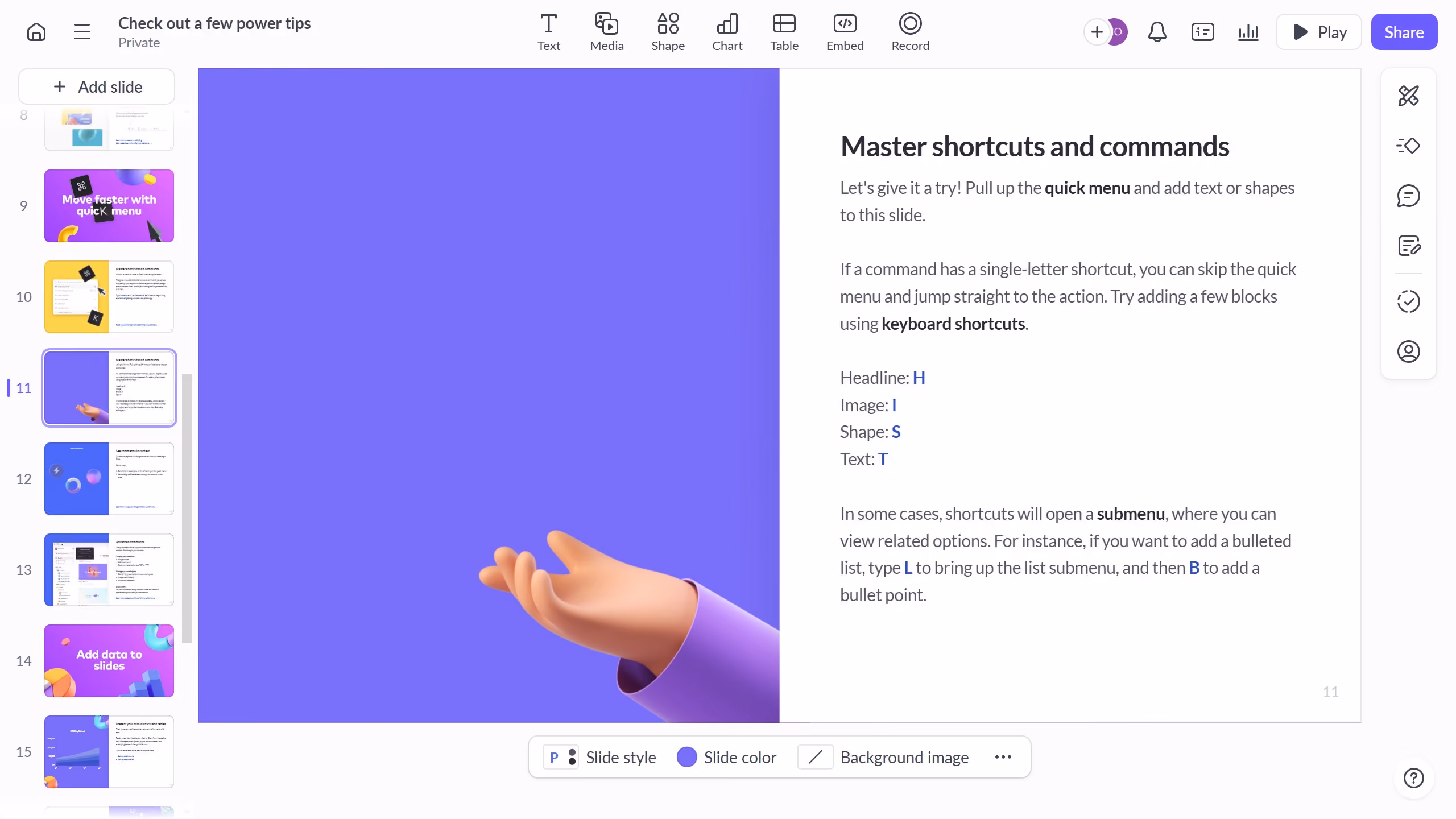Open the design tools icon in right sidebar
Screen dimensions: 1456x819
[x=1409, y=96]
